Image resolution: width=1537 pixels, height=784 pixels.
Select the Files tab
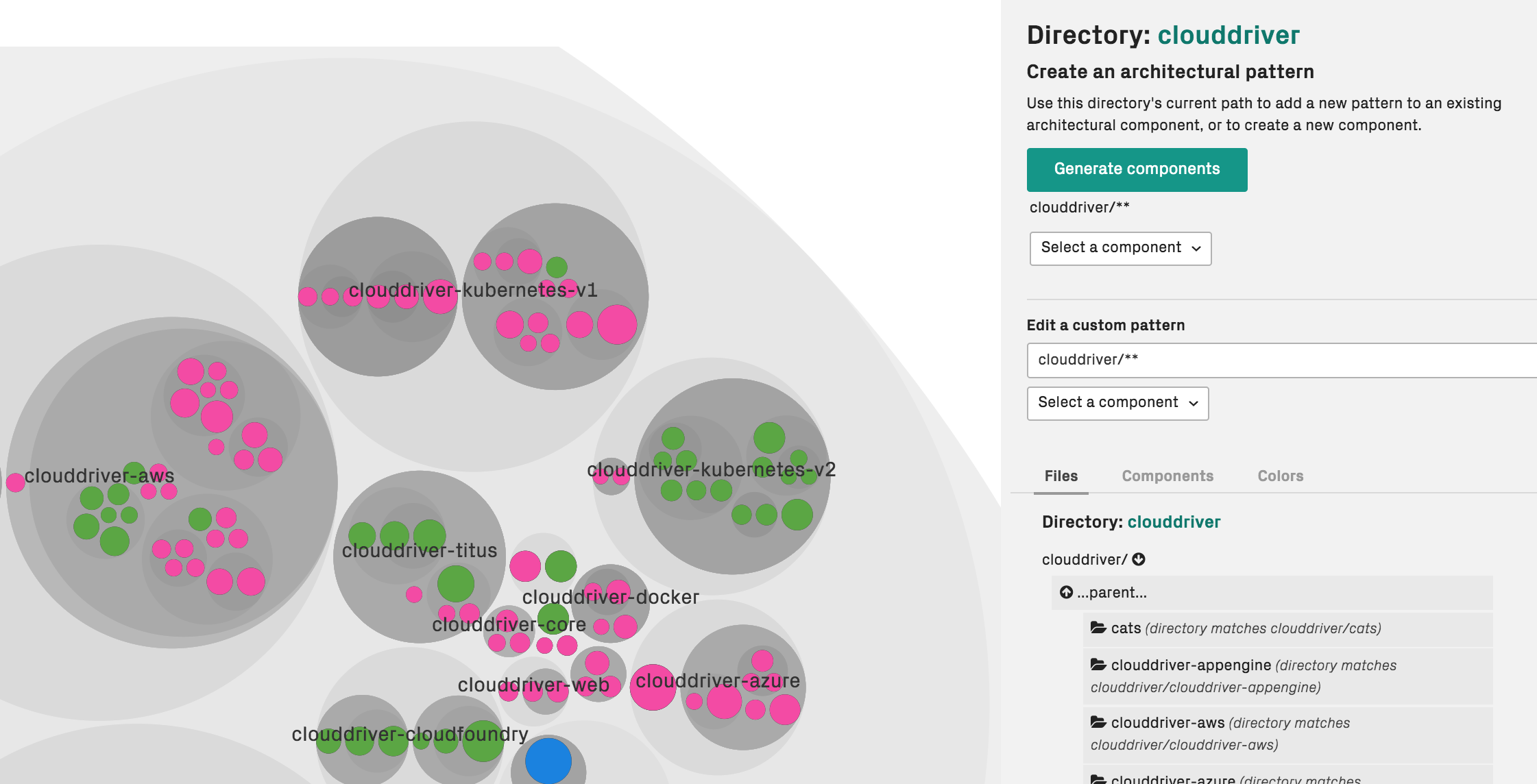[x=1061, y=476]
